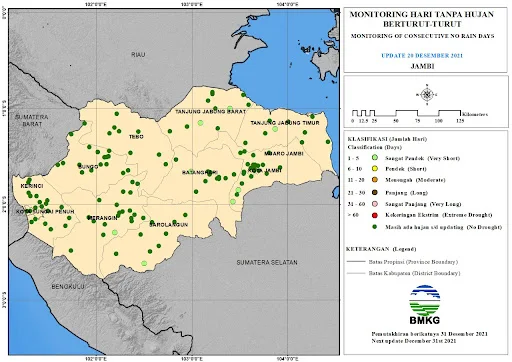The width and height of the screenshot is (512, 362).
Task: Click the 'BERTURUT-TURUT' title line
Action: pos(422,24)
